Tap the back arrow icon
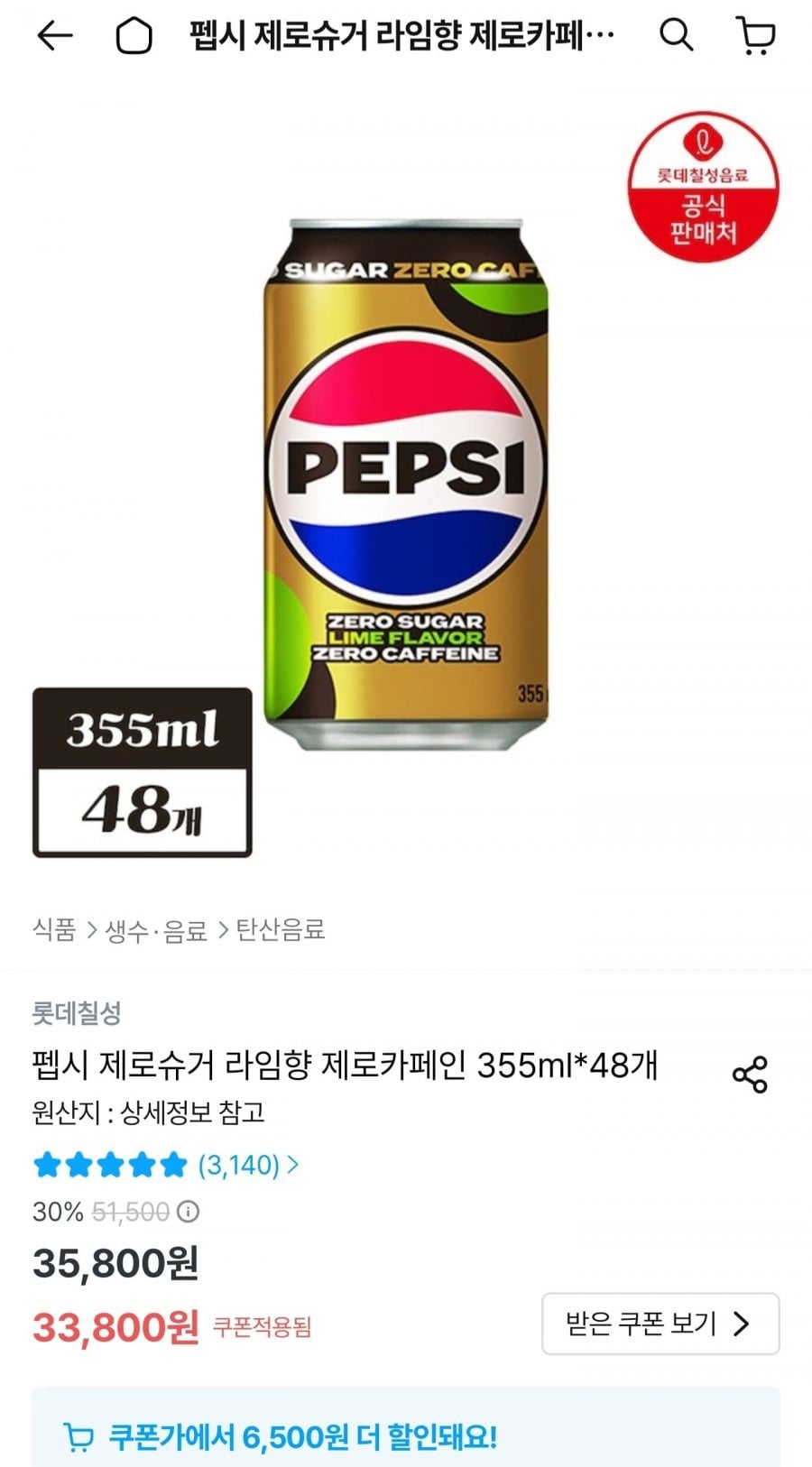Image resolution: width=812 pixels, height=1467 pixels. 54,36
